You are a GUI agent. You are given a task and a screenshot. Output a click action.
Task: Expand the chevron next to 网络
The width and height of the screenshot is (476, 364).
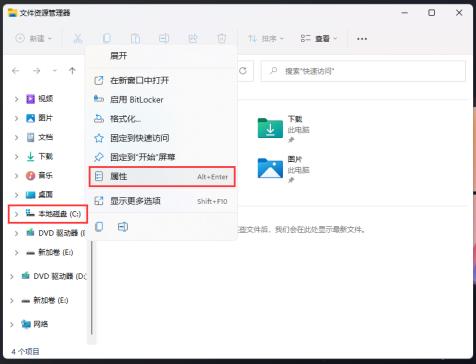pyautogui.click(x=12, y=324)
